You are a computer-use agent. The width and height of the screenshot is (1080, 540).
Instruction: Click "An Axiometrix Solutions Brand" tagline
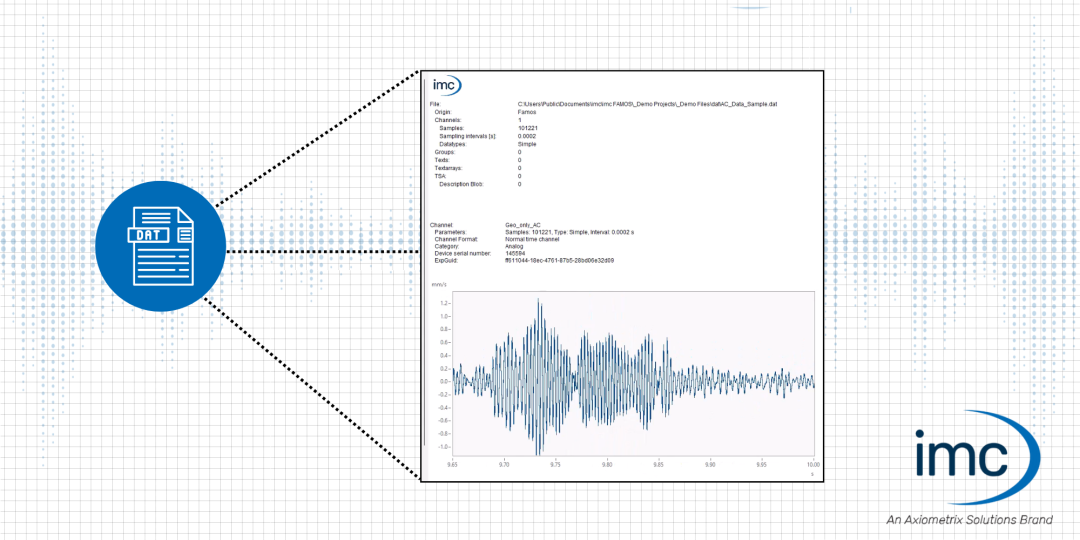coord(970,519)
